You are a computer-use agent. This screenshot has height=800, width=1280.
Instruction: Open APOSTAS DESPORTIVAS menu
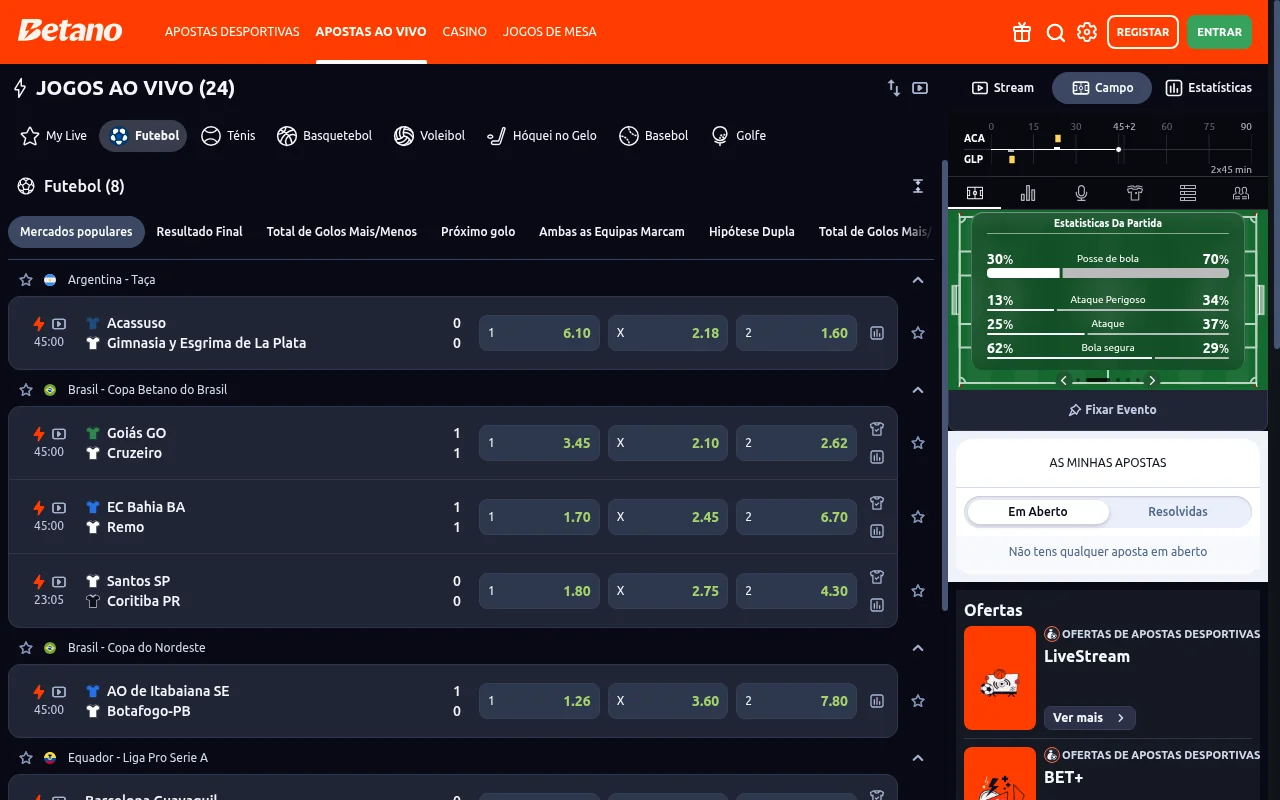click(232, 32)
